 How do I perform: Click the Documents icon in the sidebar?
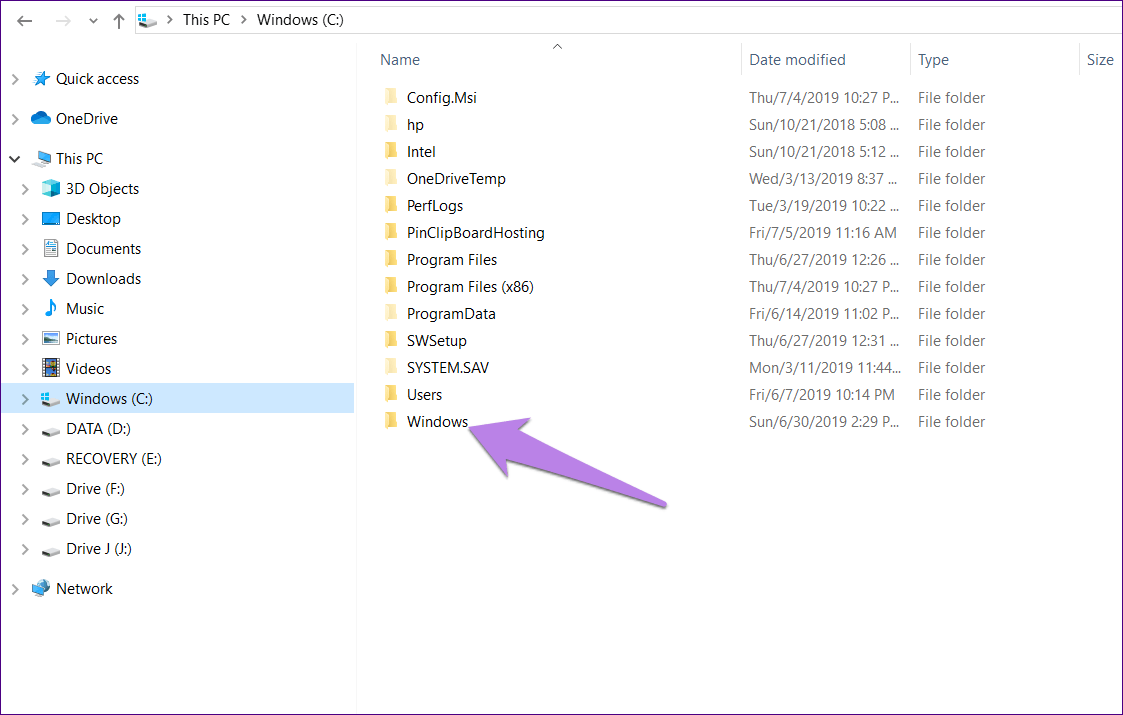point(51,248)
